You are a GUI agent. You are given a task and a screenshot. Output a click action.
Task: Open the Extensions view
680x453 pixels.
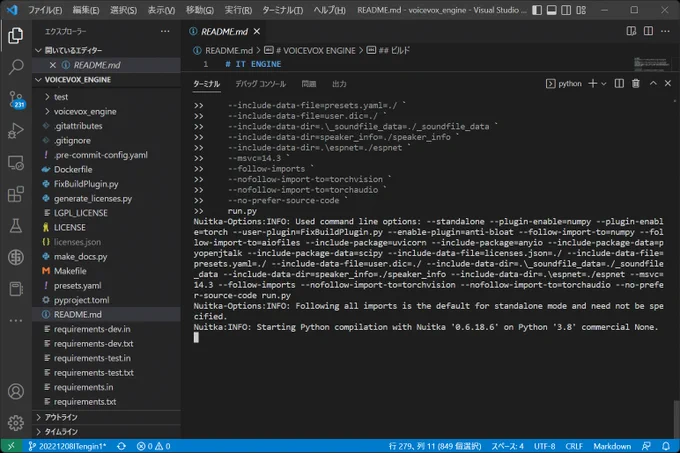point(16,194)
